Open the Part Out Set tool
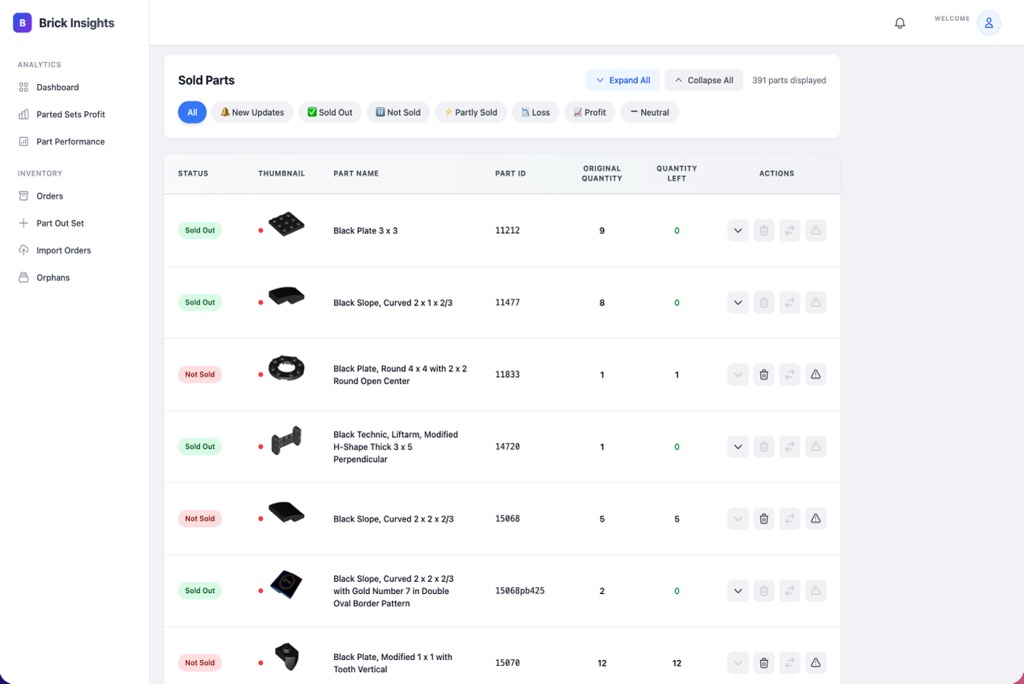The height and width of the screenshot is (684, 1024). point(61,223)
